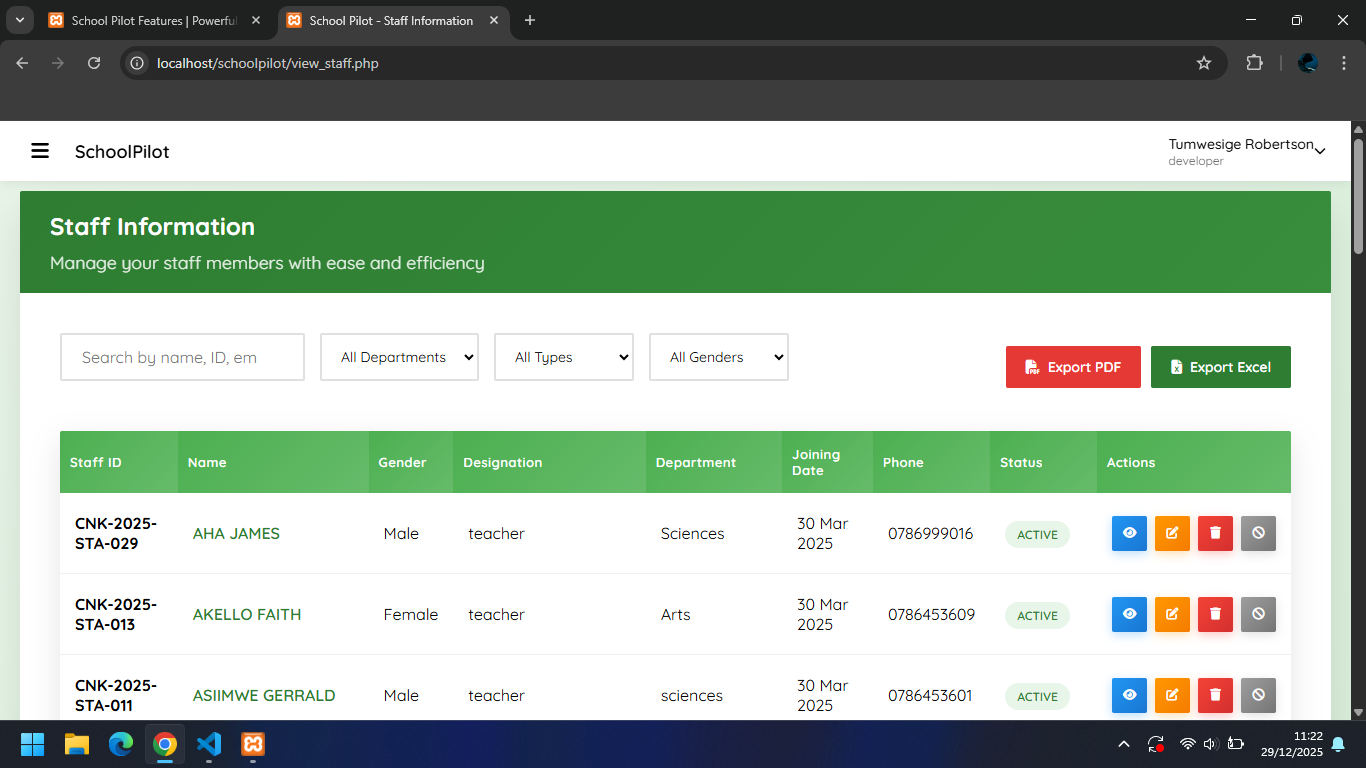View AHA JAMES details with eye icon
Image resolution: width=1366 pixels, height=768 pixels.
1129,533
